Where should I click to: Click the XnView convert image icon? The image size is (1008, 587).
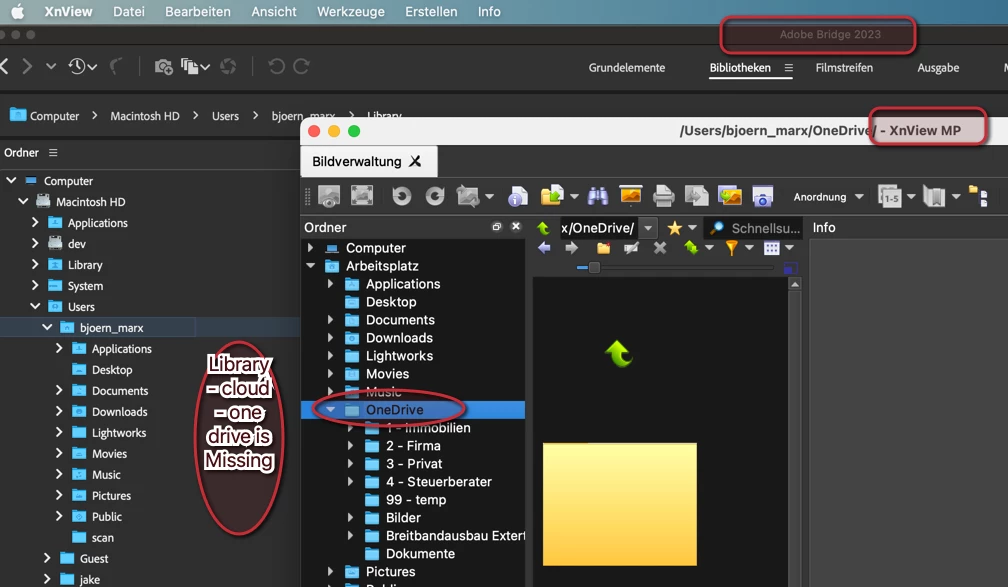[469, 196]
